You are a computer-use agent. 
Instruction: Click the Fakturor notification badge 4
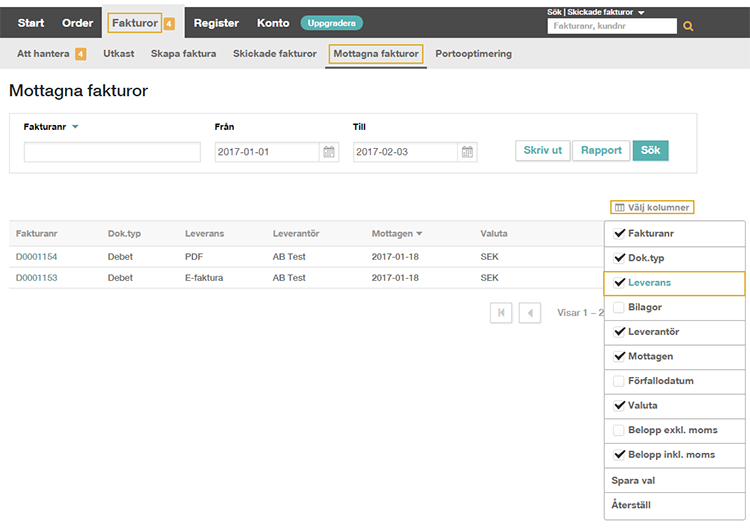(x=169, y=23)
